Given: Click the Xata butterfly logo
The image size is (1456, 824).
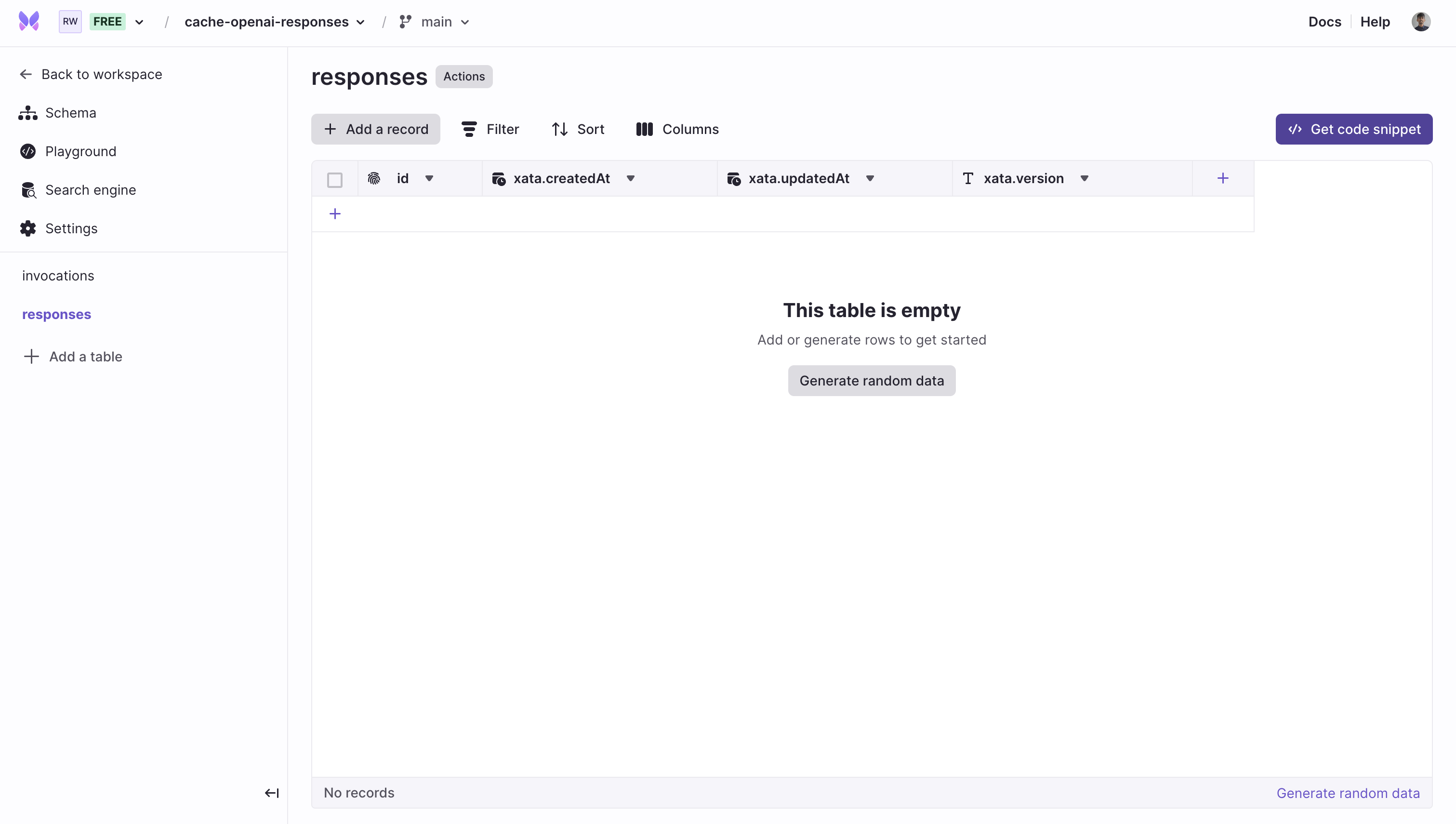Looking at the screenshot, I should (x=29, y=22).
